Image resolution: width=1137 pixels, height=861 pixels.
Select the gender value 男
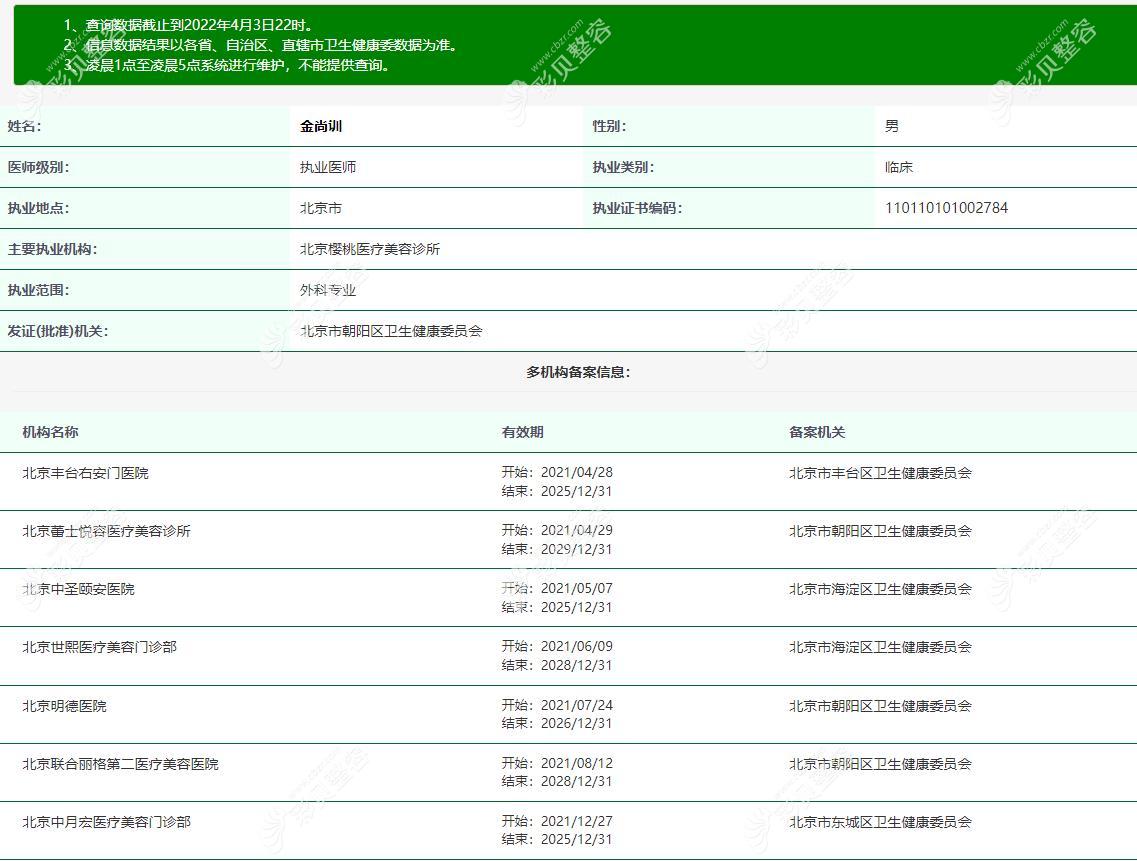coord(892,126)
